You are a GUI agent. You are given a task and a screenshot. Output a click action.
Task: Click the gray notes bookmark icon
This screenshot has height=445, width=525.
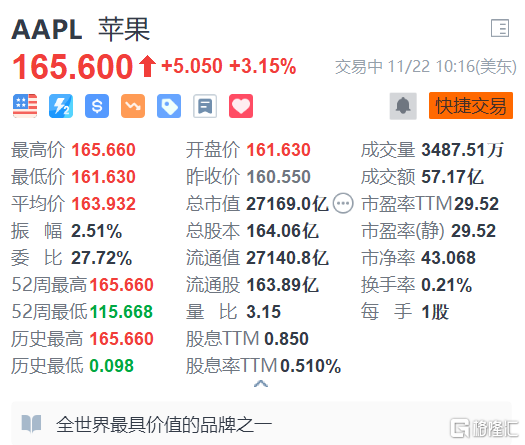coord(205,106)
